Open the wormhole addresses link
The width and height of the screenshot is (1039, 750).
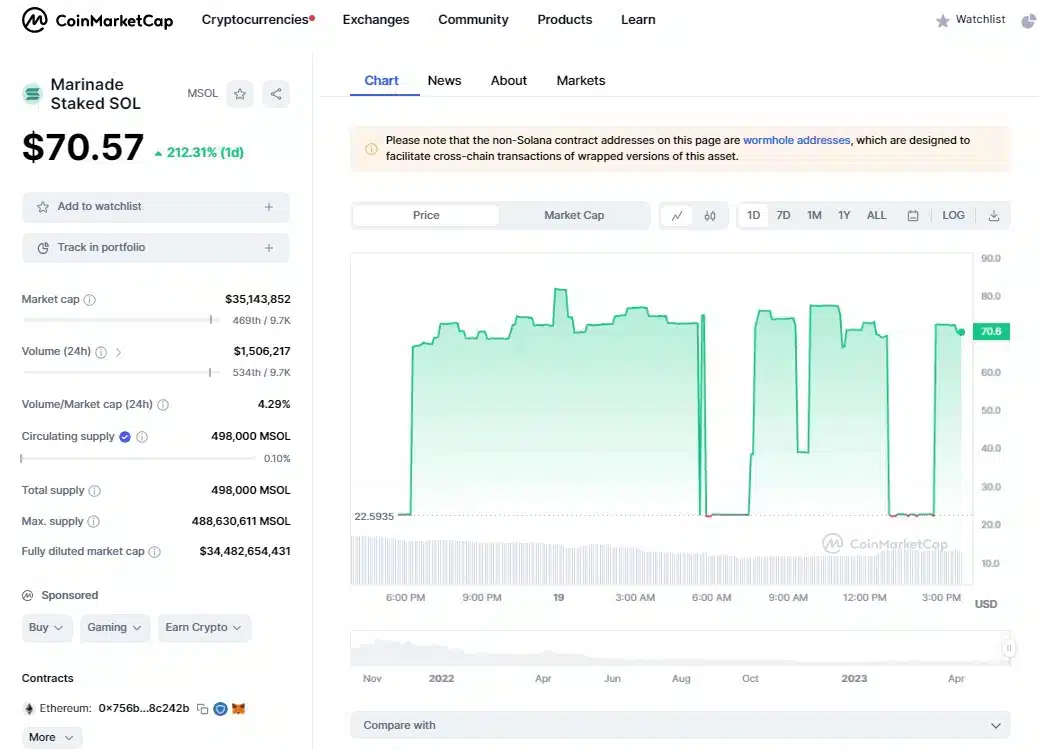click(796, 140)
